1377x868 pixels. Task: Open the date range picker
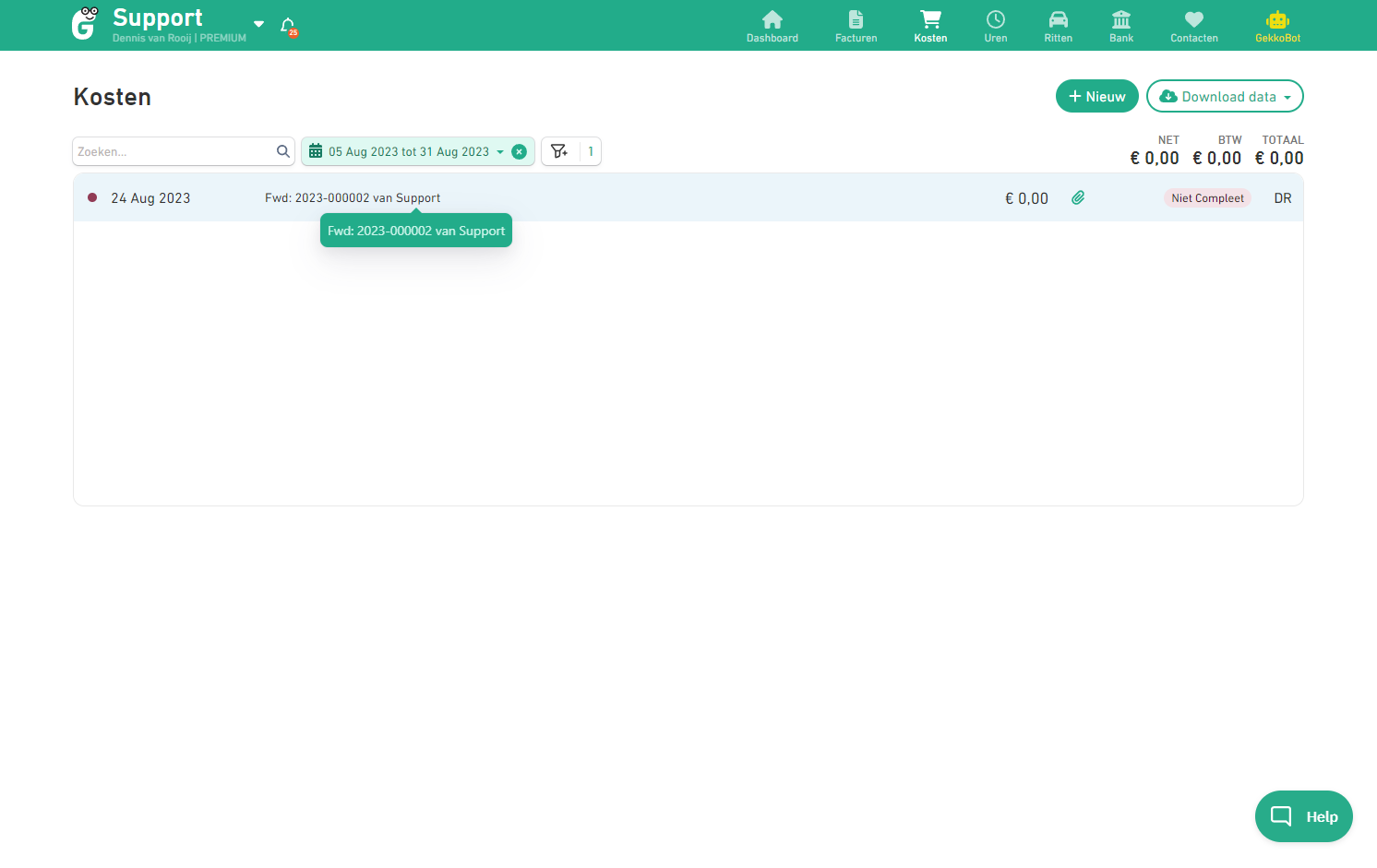407,151
